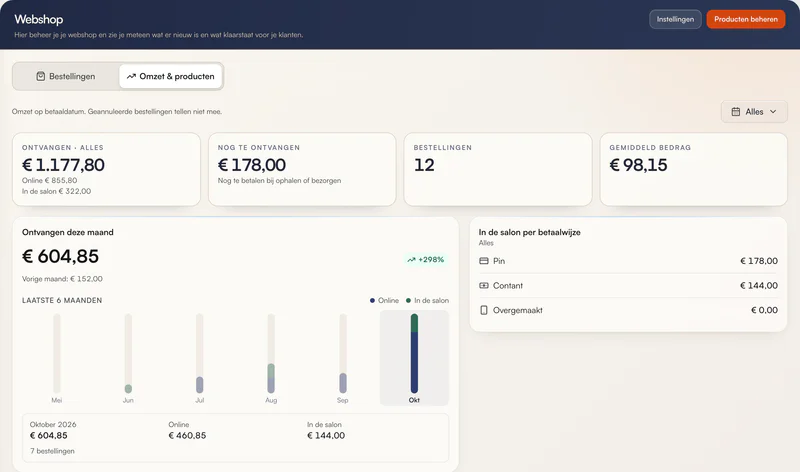The height and width of the screenshot is (472, 800).
Task: Click the Pin card icon
Action: pos(484,261)
